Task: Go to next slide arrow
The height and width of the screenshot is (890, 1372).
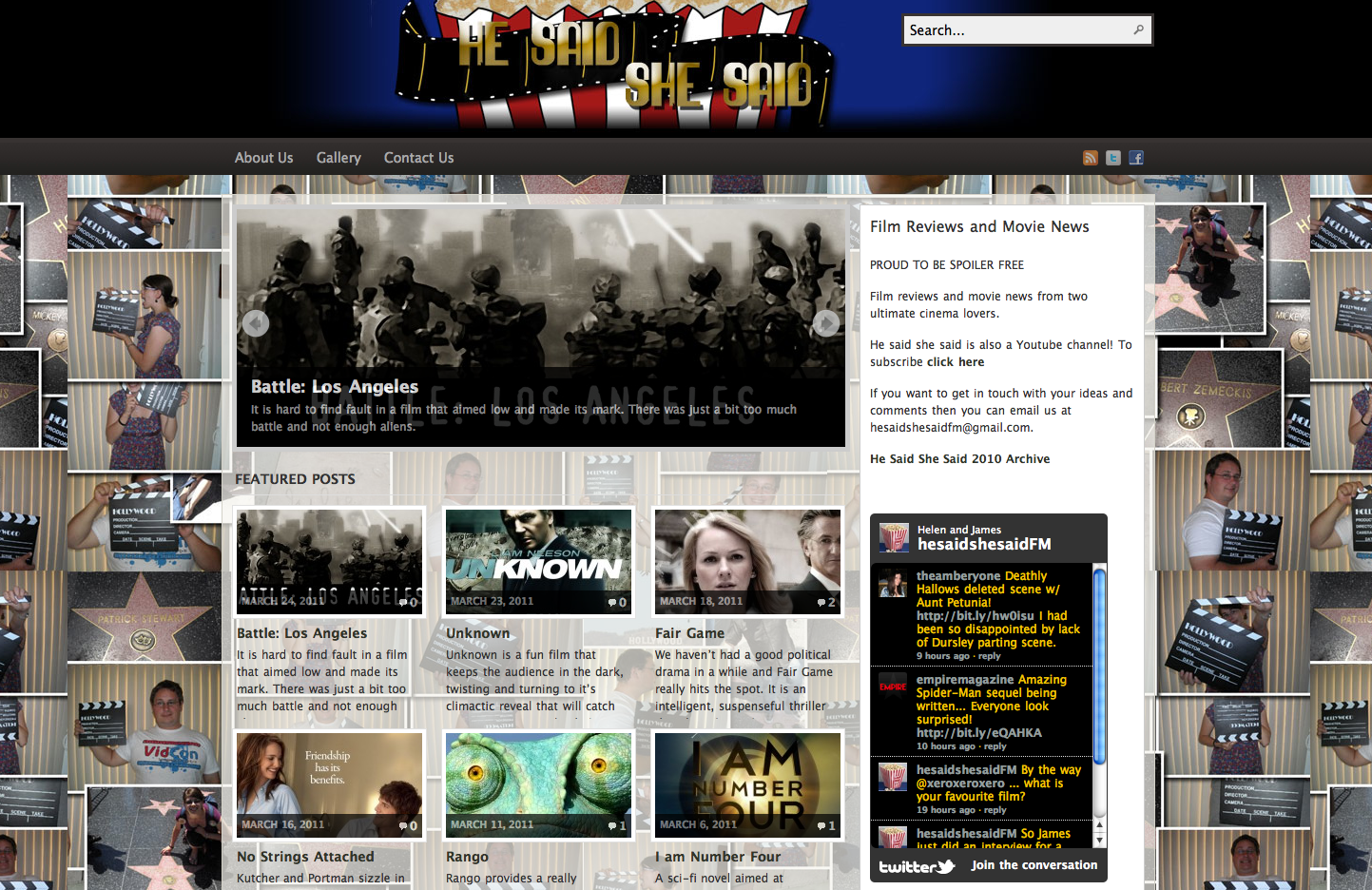Action: tap(826, 323)
